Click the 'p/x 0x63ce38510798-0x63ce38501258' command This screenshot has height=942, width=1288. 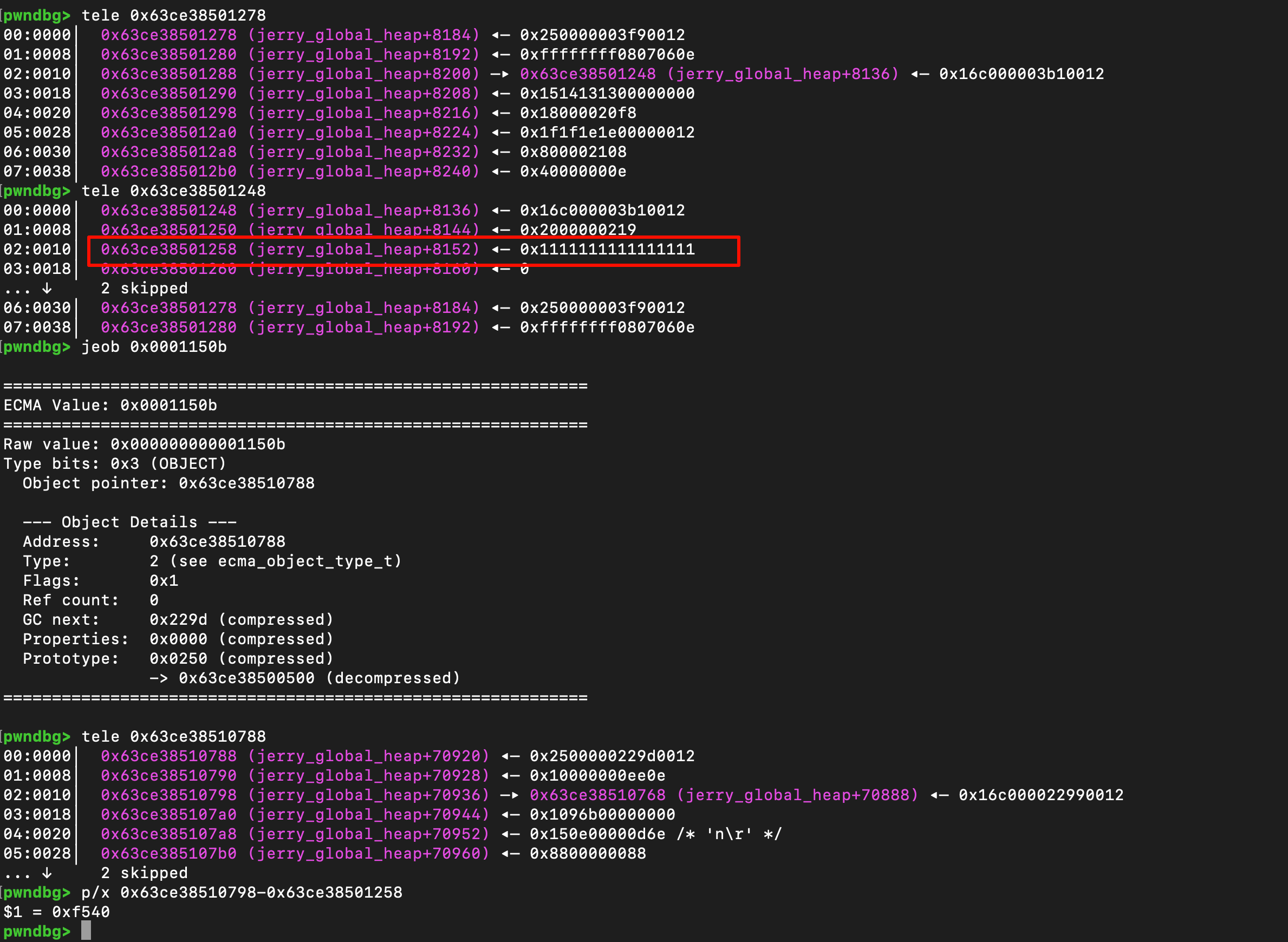(241, 892)
